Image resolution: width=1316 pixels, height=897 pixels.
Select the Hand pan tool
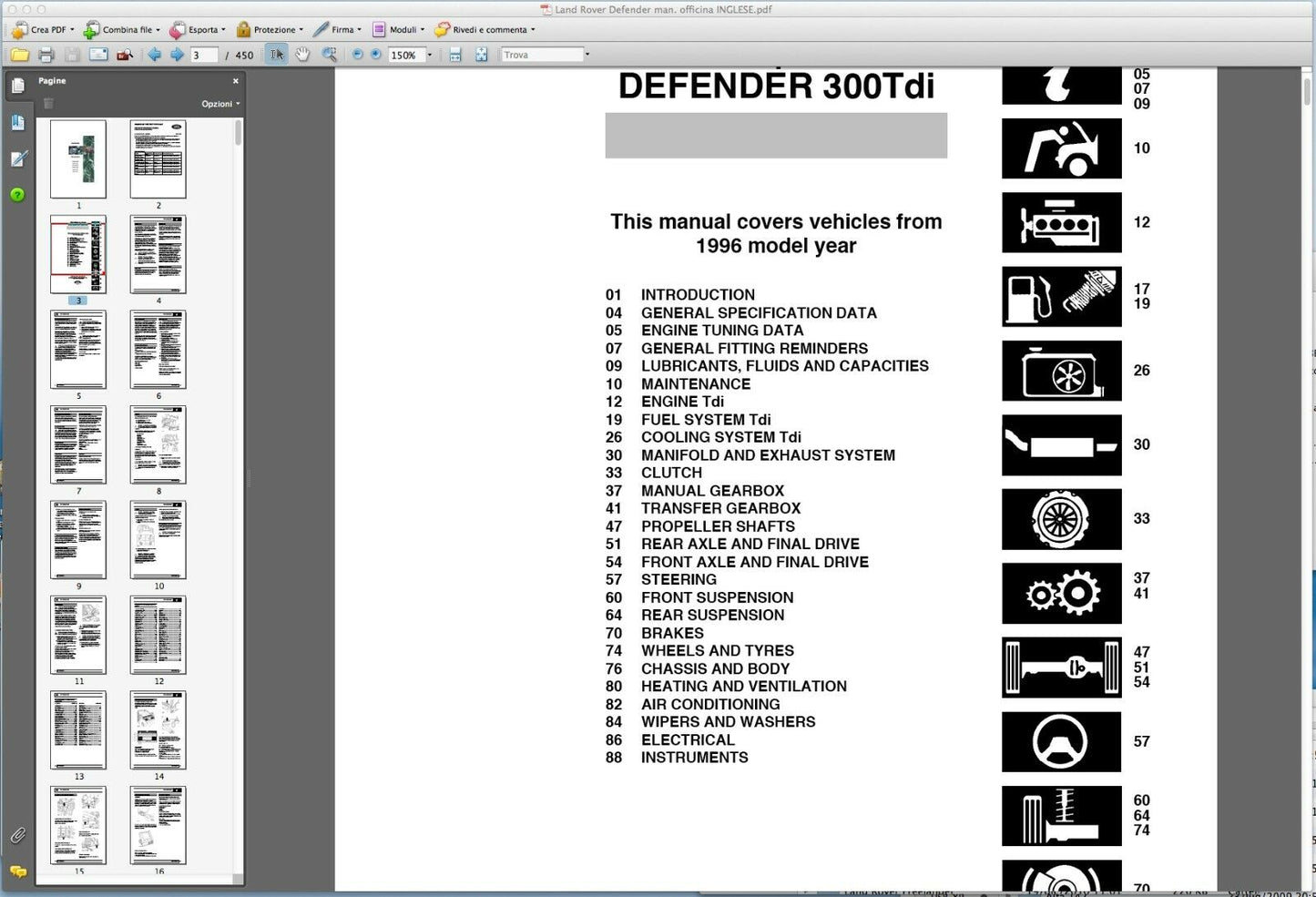[302, 55]
